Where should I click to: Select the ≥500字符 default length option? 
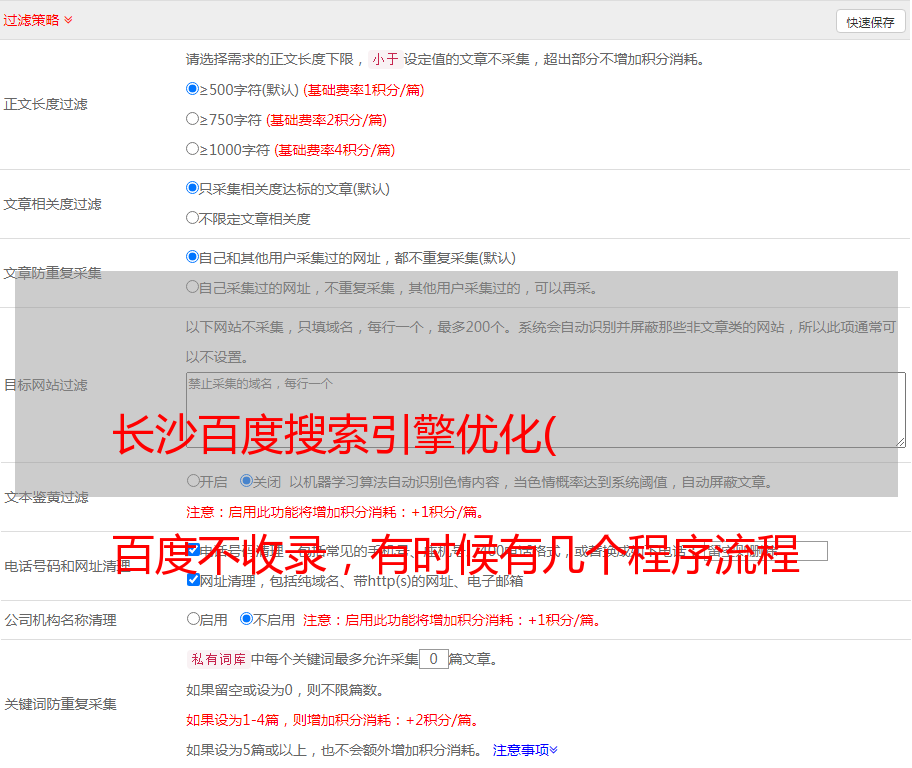point(193,88)
